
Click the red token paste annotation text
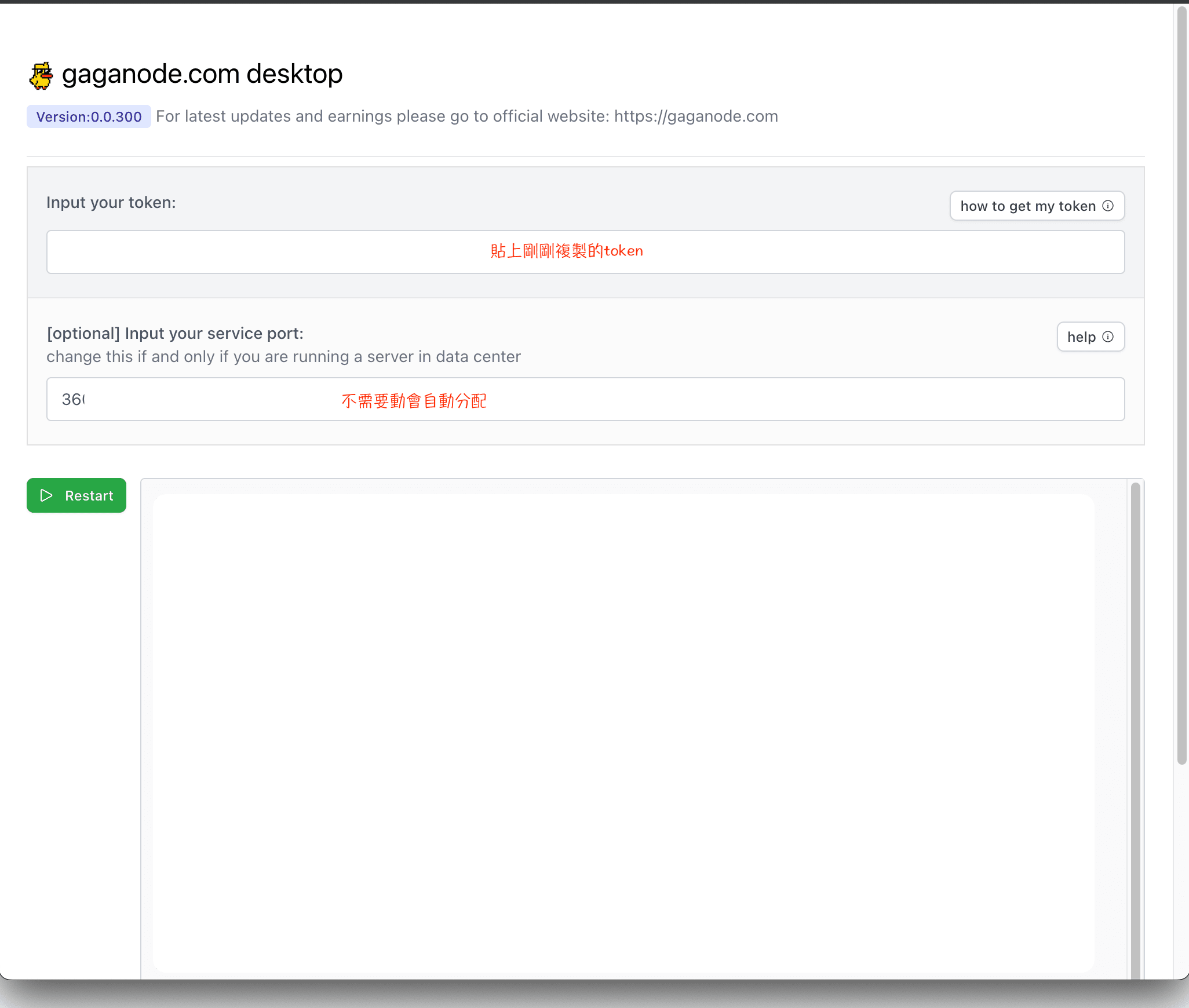pyautogui.click(x=566, y=251)
